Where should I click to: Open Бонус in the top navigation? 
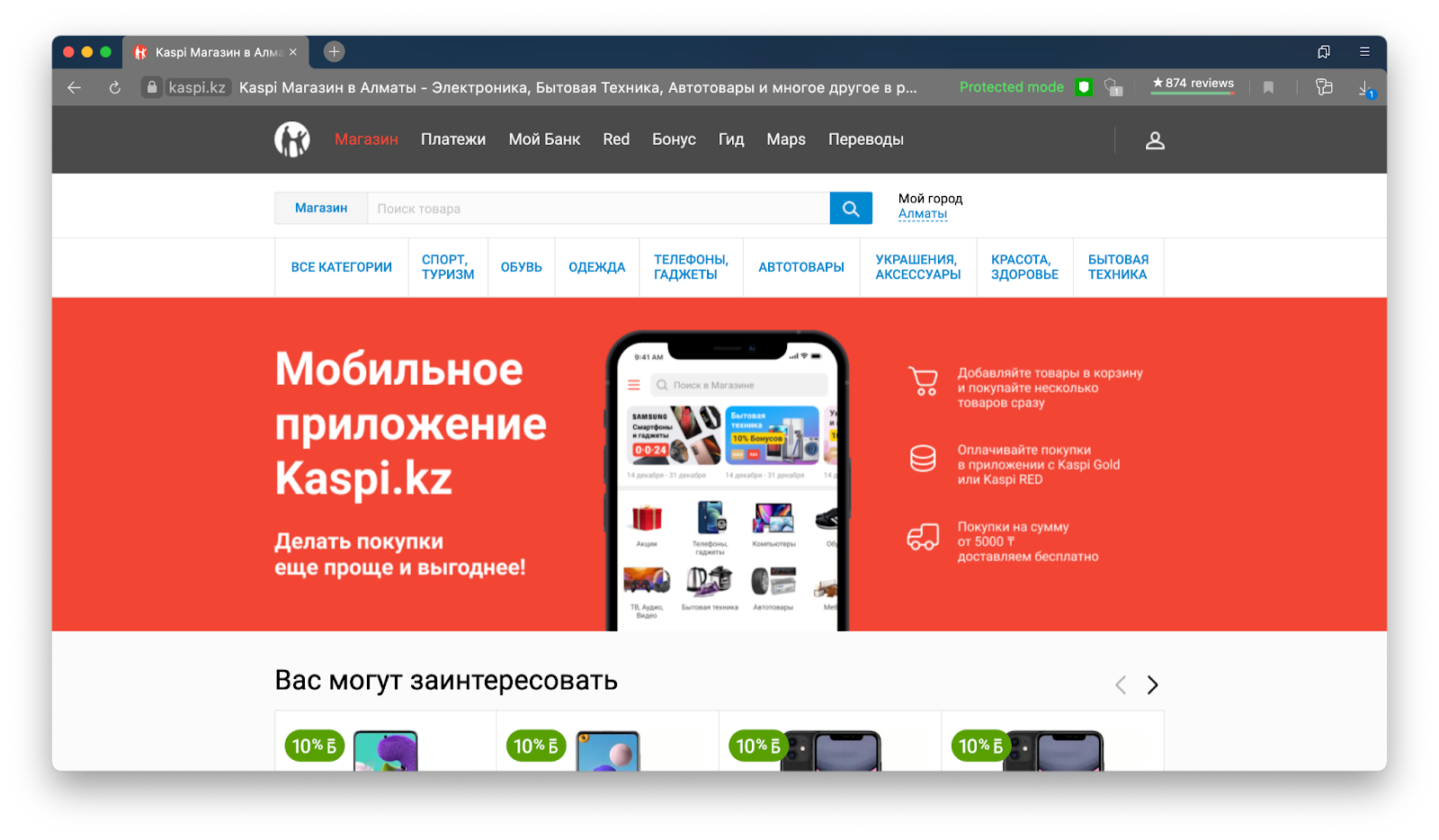coord(674,139)
